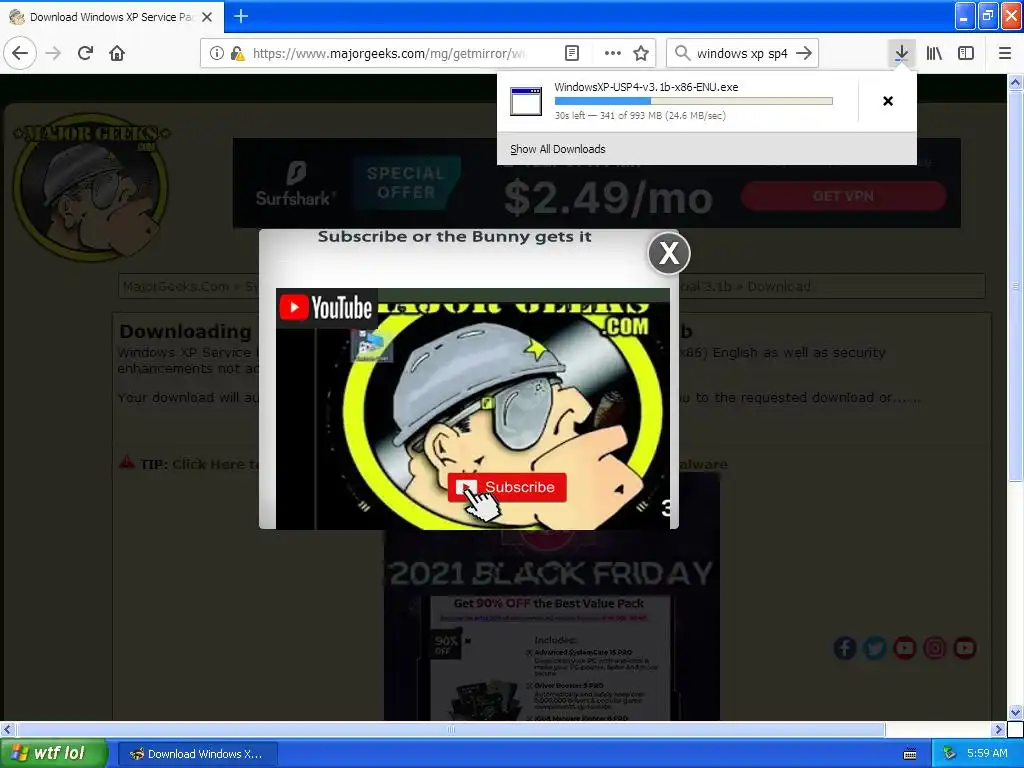Click the windows xp sp4 search box

pyautogui.click(x=742, y=53)
